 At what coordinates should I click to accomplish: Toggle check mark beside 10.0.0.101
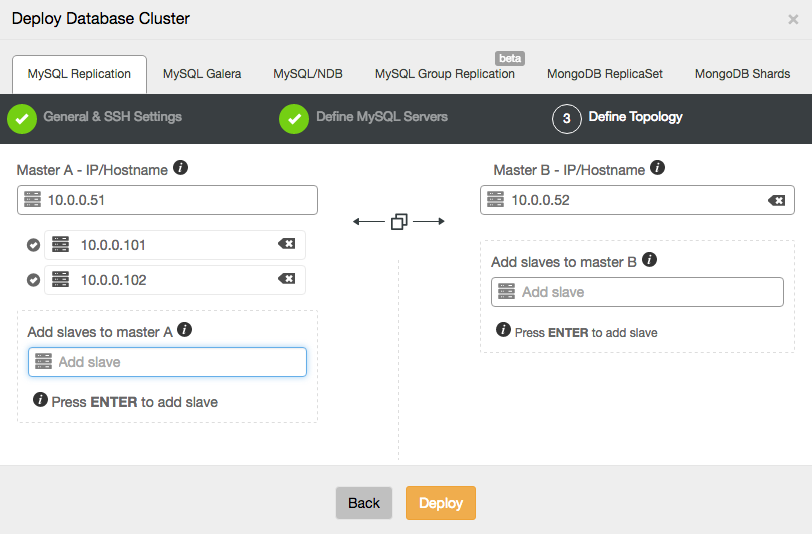pos(34,245)
